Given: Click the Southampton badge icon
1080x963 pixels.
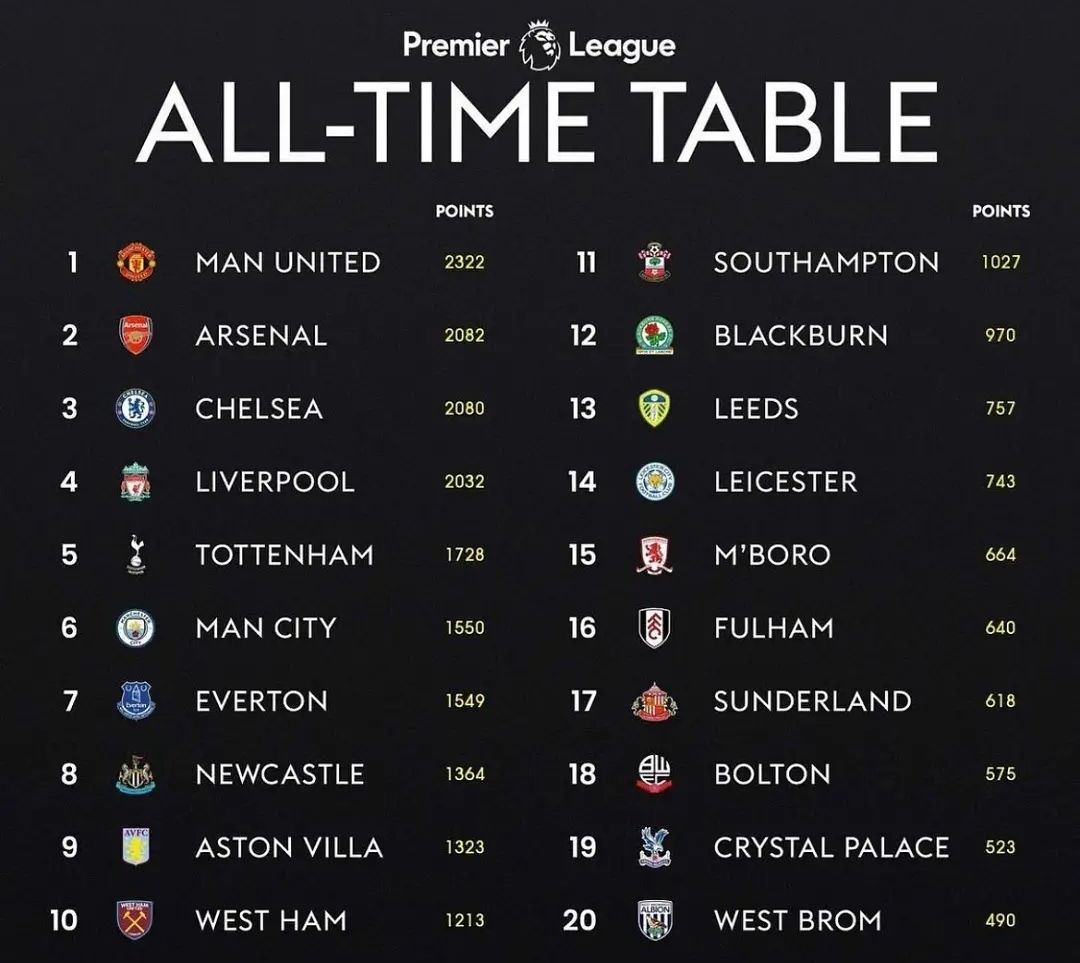Looking at the screenshot, I should pos(654,262).
